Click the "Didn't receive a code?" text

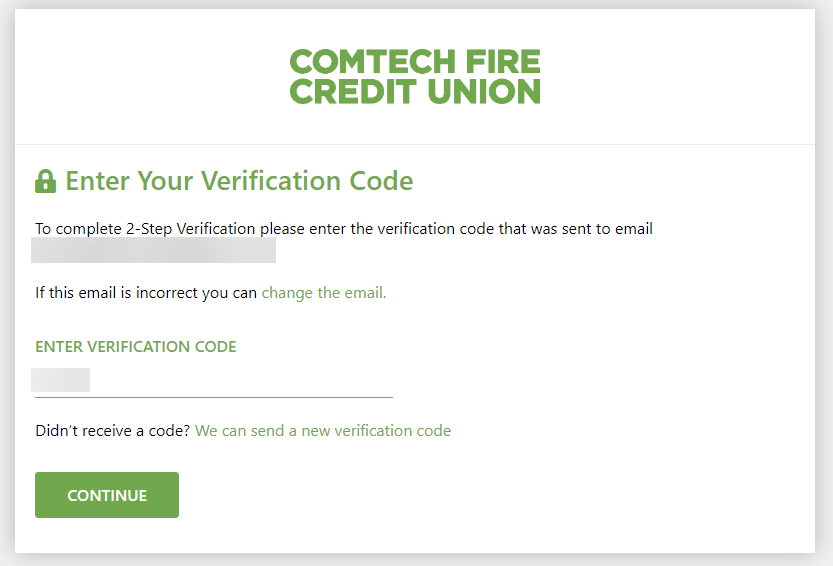click(x=113, y=431)
